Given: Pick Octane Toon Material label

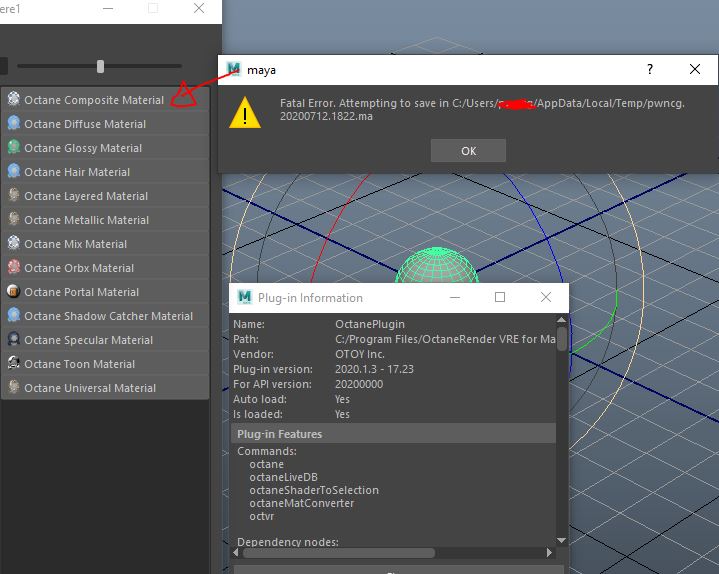Looking at the screenshot, I should 79,364.
